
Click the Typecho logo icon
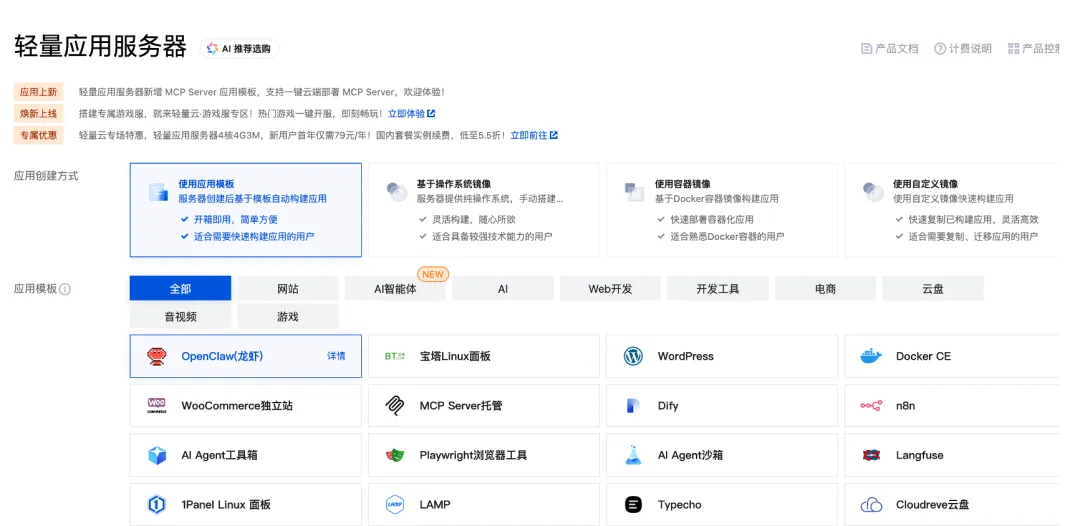pyautogui.click(x=633, y=505)
